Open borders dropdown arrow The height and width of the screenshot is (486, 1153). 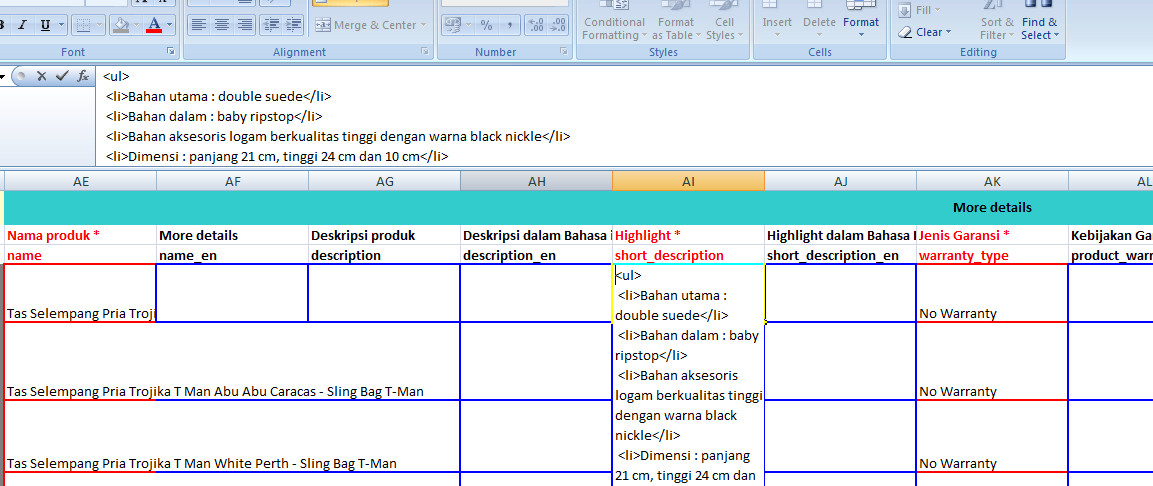[x=99, y=26]
